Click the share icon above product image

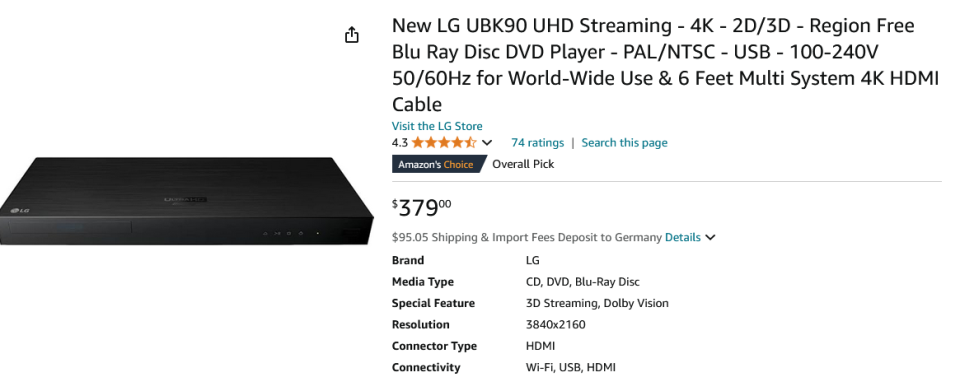click(351, 35)
